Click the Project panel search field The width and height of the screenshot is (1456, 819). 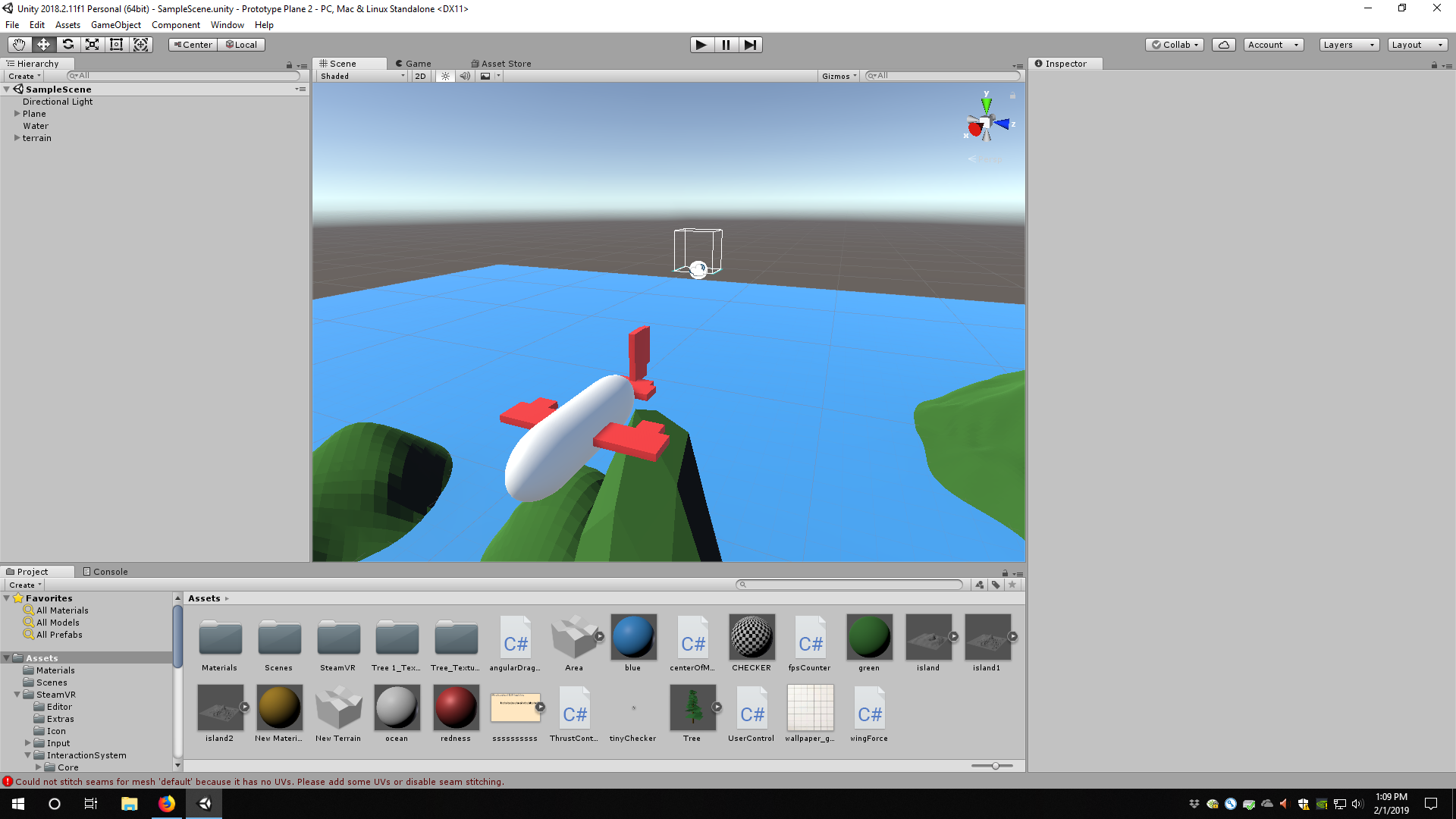point(849,585)
